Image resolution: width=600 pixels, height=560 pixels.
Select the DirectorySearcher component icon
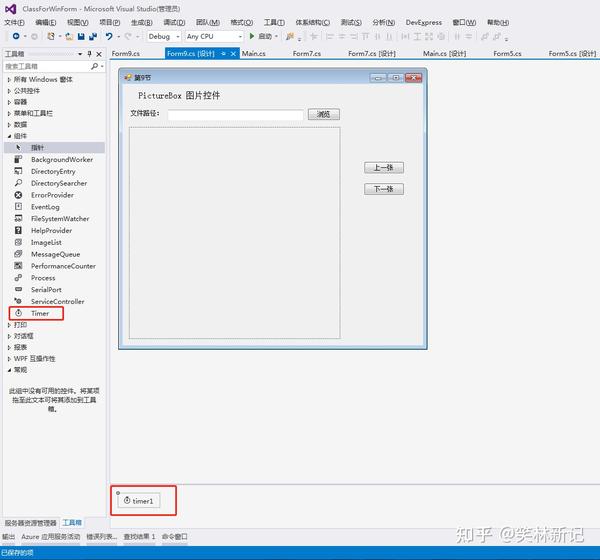click(x=18, y=183)
